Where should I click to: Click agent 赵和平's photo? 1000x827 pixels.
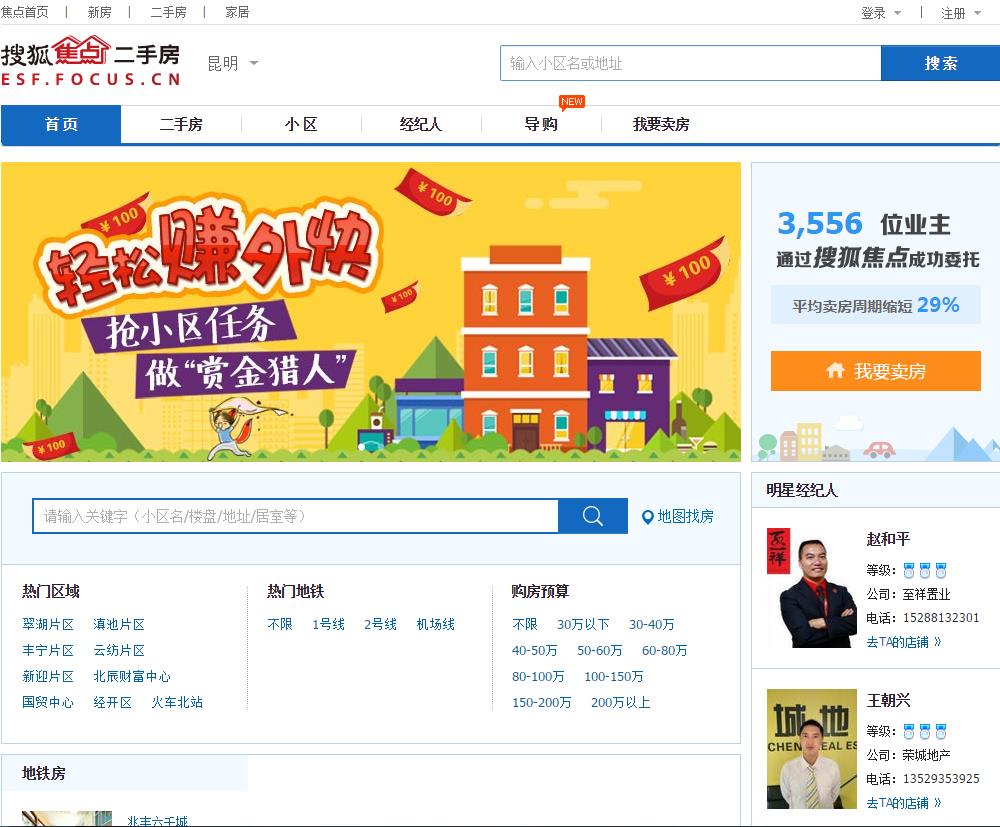[x=811, y=588]
